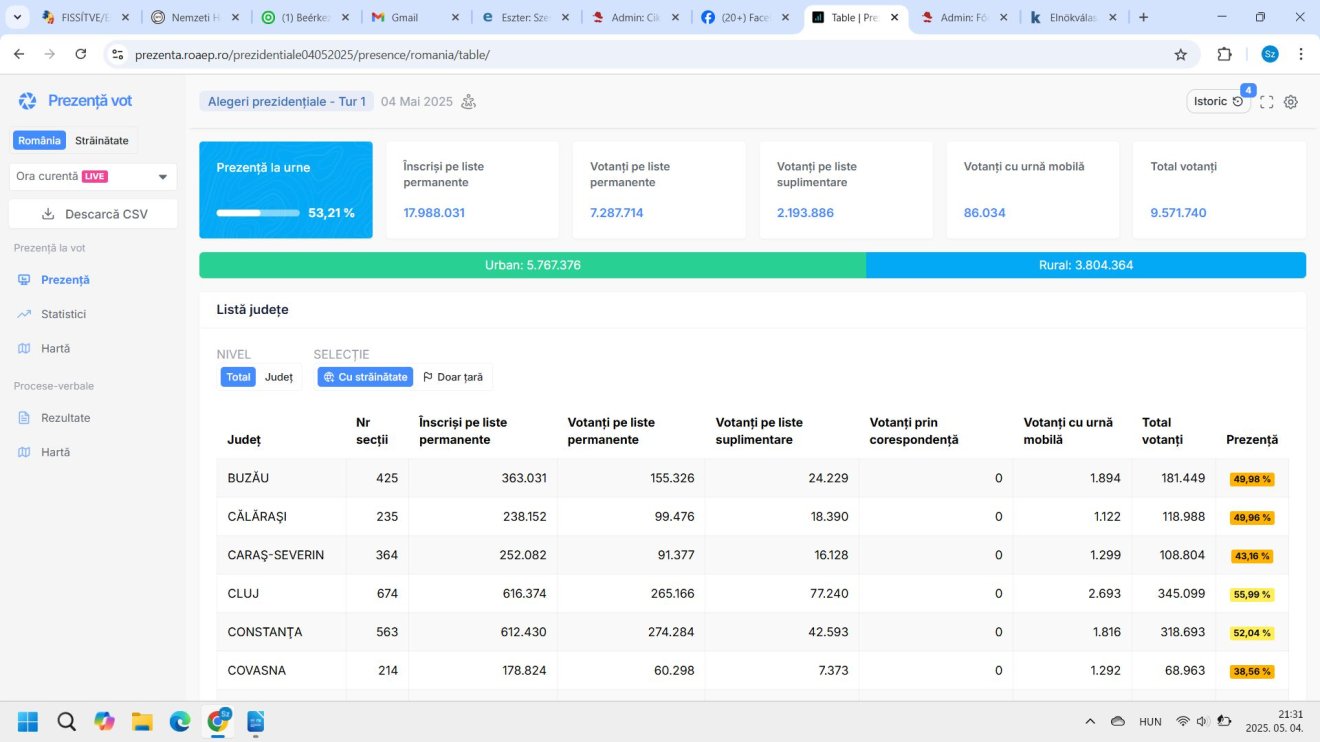This screenshot has width=1320, height=742.
Task: Click the Rural 3.804.364 bar segment
Action: tap(1086, 265)
